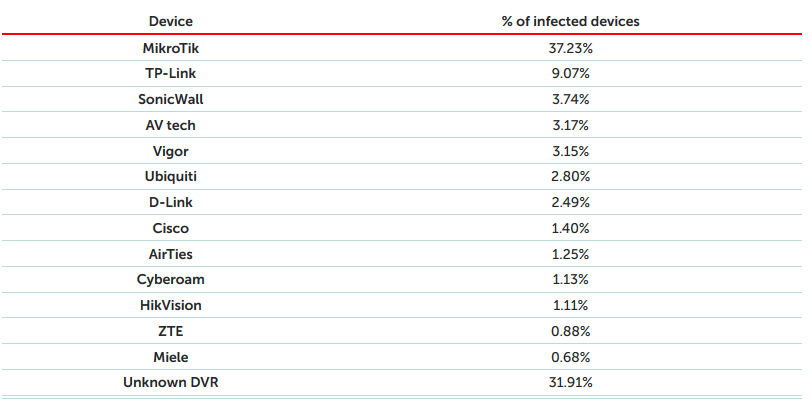Select the SonicWall device name
Viewport: 812px width, 403px height.
coord(171,99)
